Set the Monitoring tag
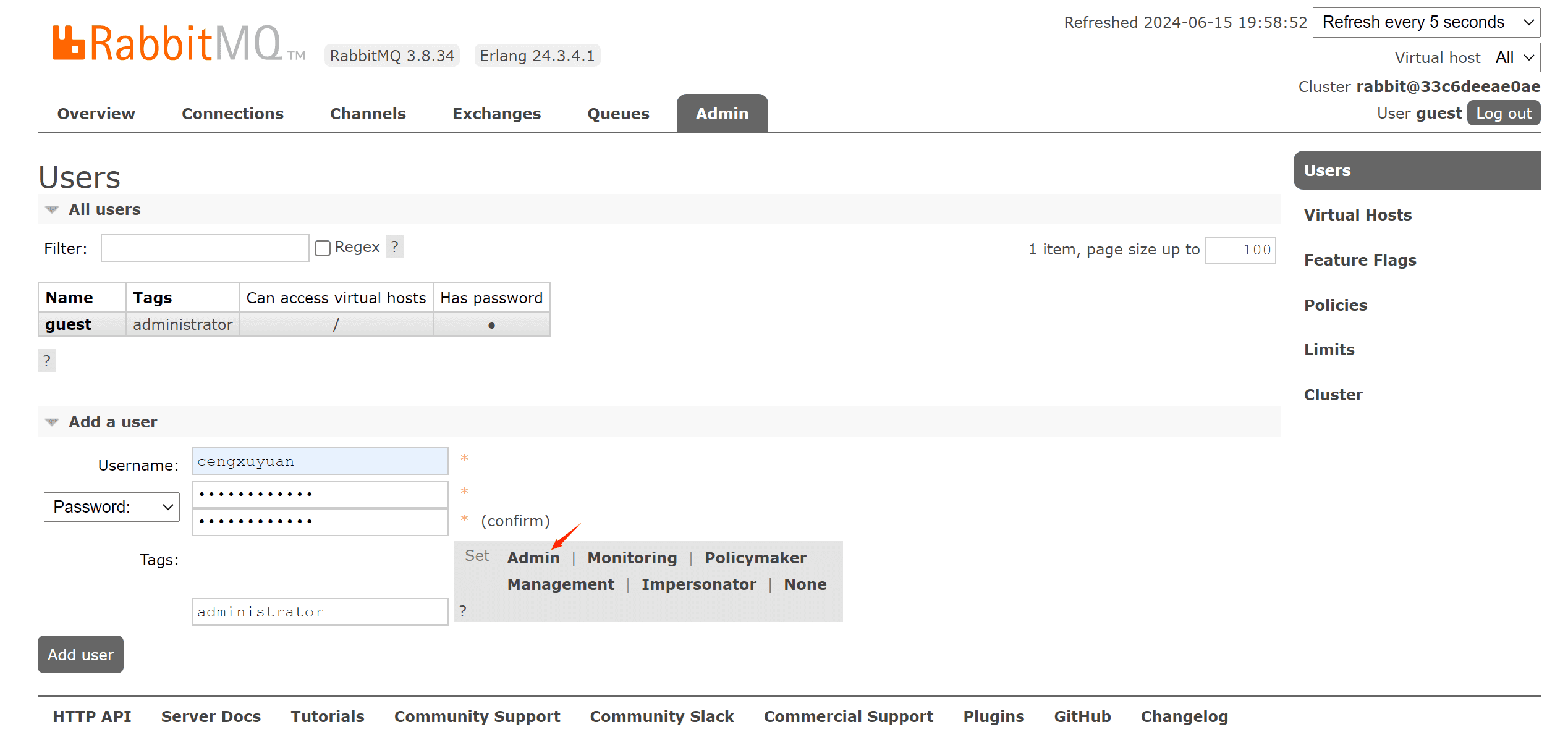Viewport: 1568px width, 748px height. [x=632, y=558]
